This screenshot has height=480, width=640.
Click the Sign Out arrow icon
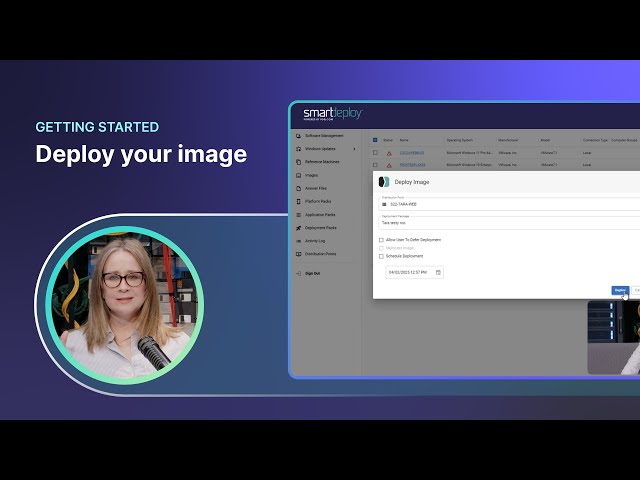coord(298,273)
